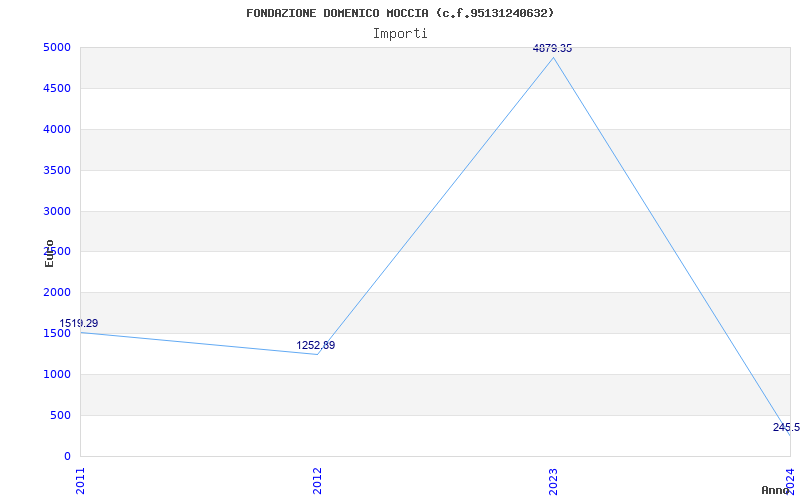Click the 2023 year axis label
This screenshot has height=500, width=800.
[x=554, y=481]
